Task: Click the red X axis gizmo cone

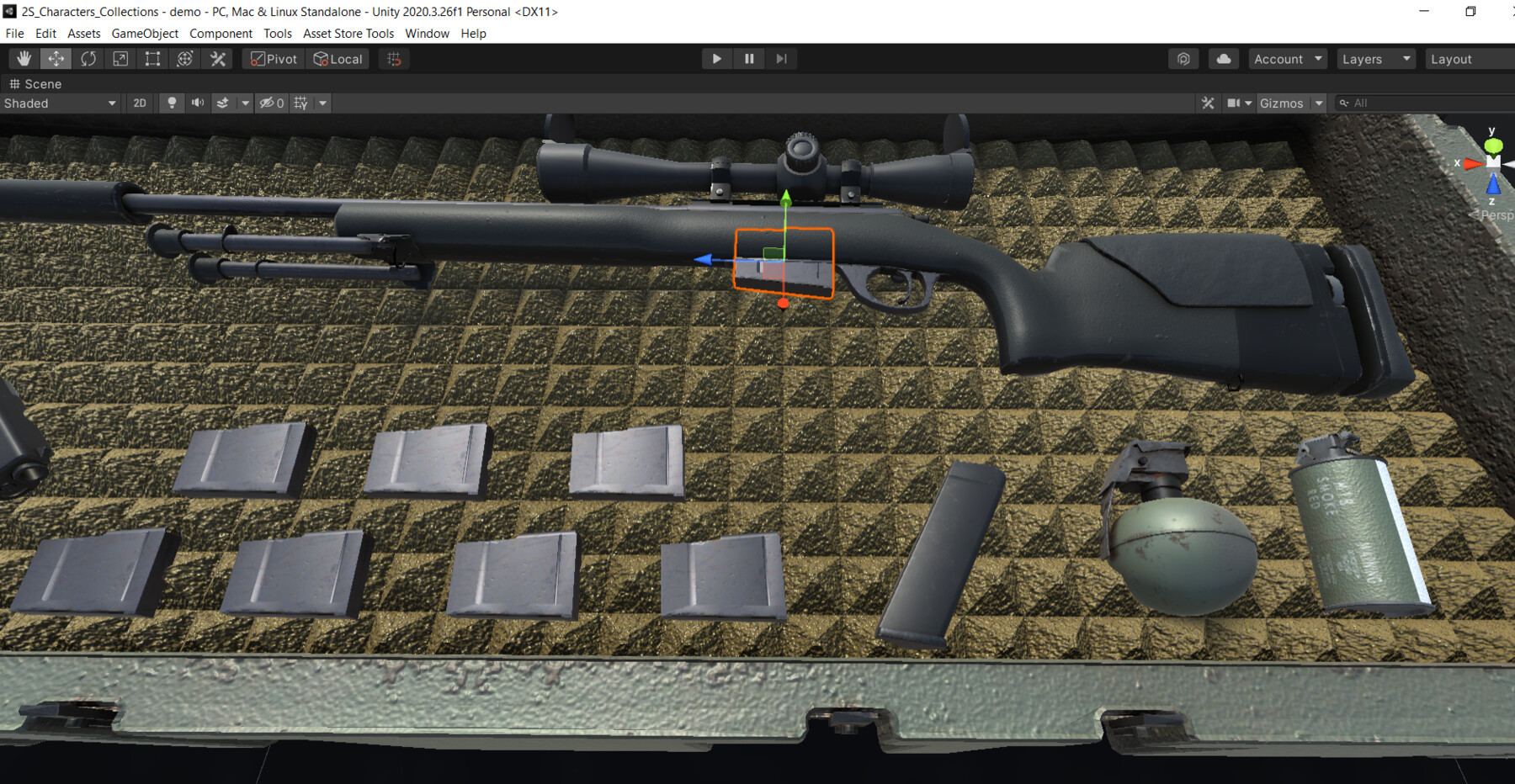Action: [x=1472, y=163]
